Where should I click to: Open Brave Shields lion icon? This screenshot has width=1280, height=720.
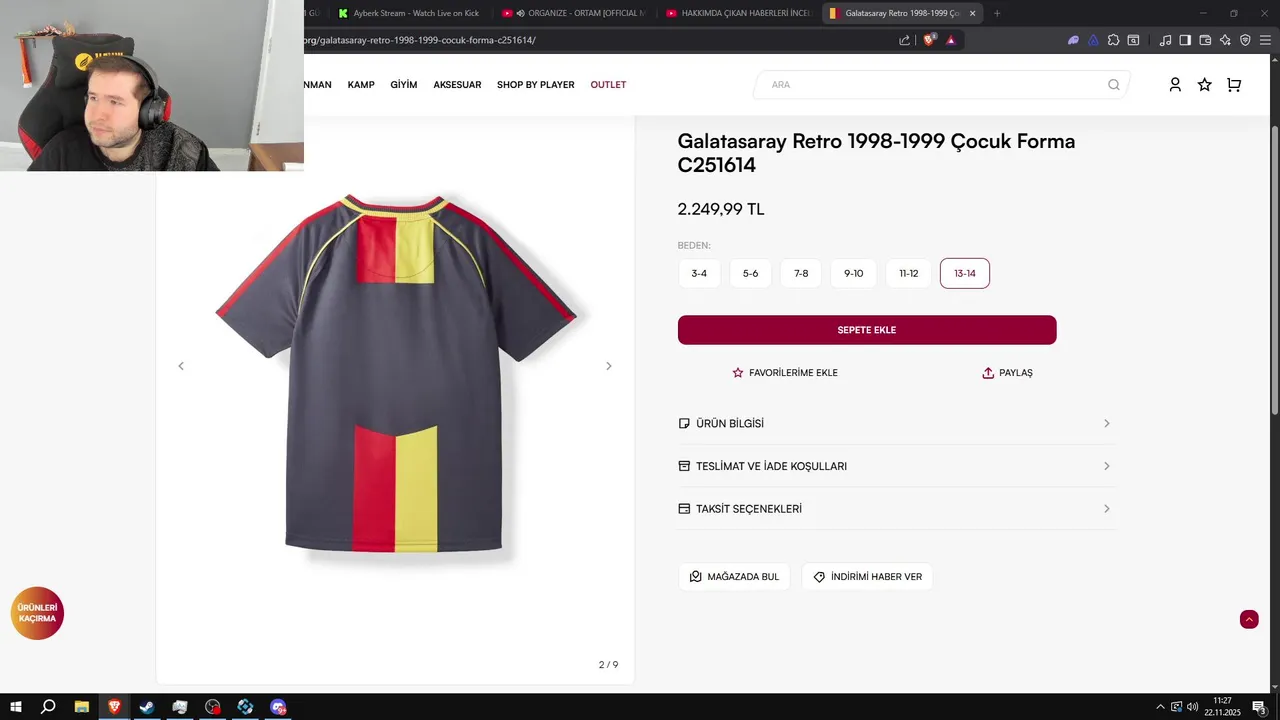click(x=930, y=40)
